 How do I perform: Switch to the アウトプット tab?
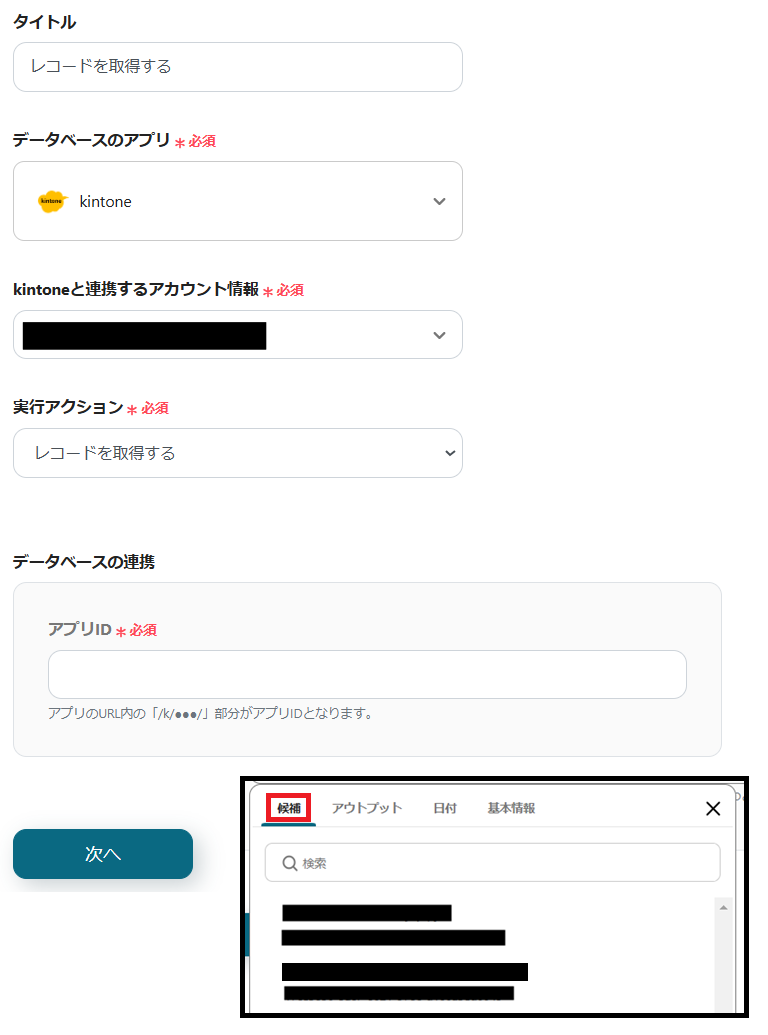[x=367, y=808]
